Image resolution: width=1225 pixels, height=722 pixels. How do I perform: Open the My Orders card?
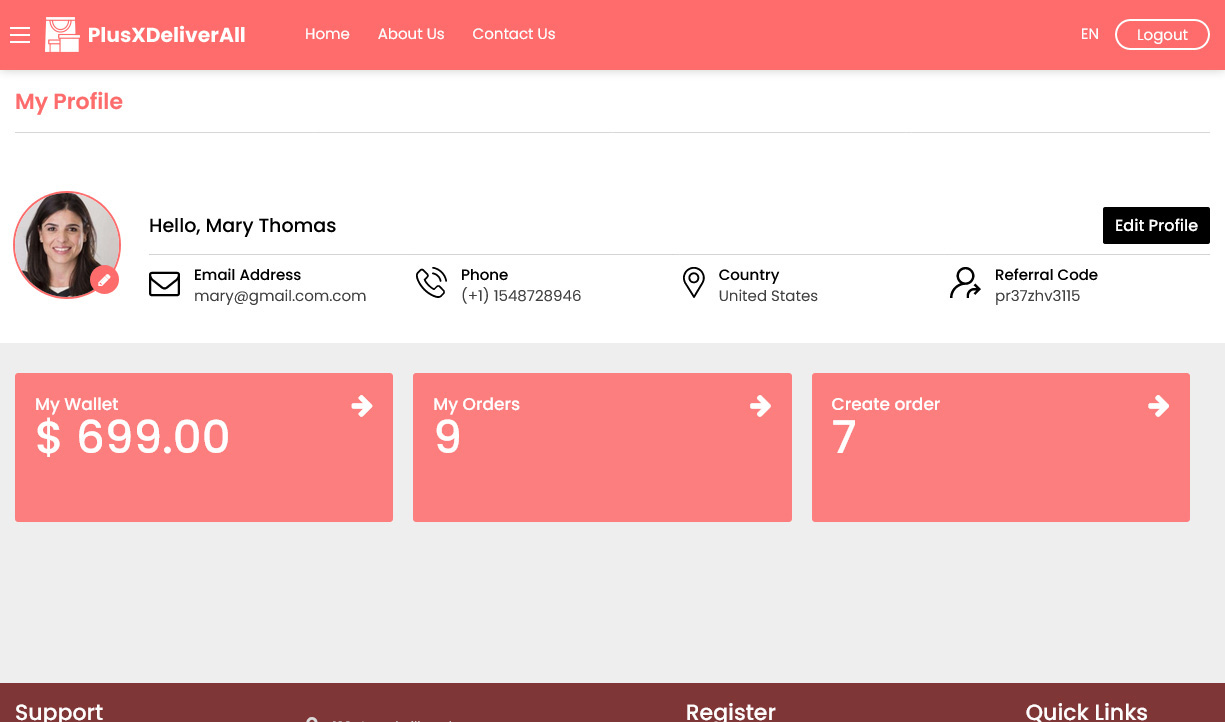tap(602, 447)
